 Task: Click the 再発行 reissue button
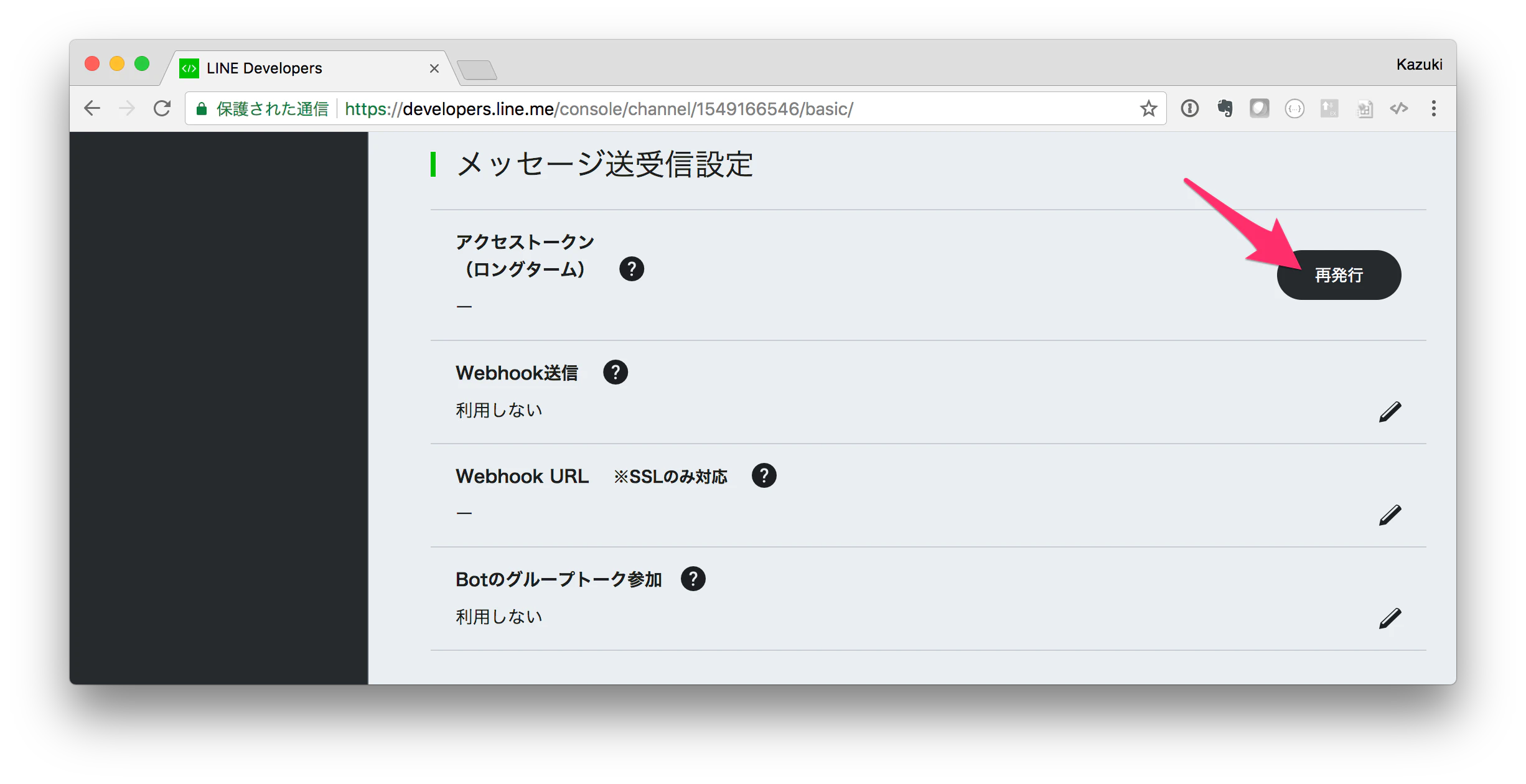pyautogui.click(x=1339, y=275)
